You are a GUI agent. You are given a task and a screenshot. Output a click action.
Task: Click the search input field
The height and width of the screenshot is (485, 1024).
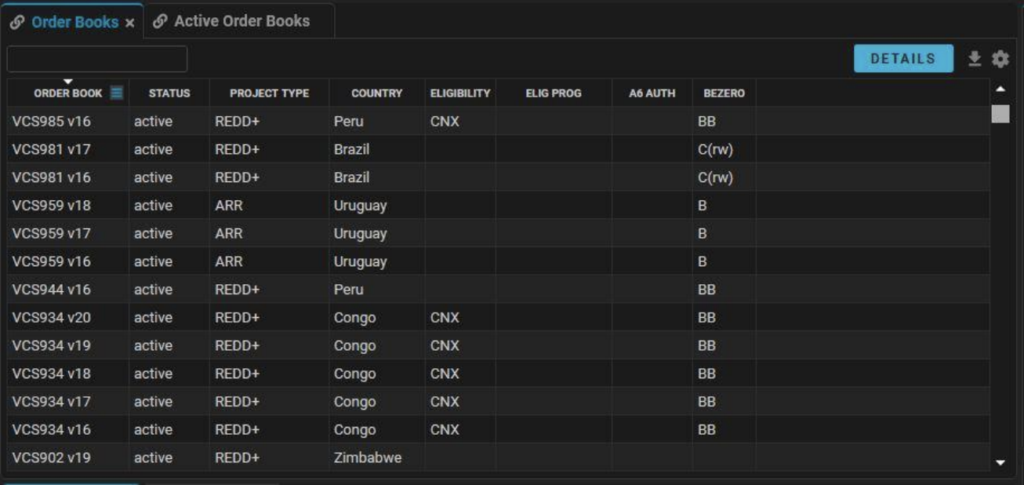point(97,59)
